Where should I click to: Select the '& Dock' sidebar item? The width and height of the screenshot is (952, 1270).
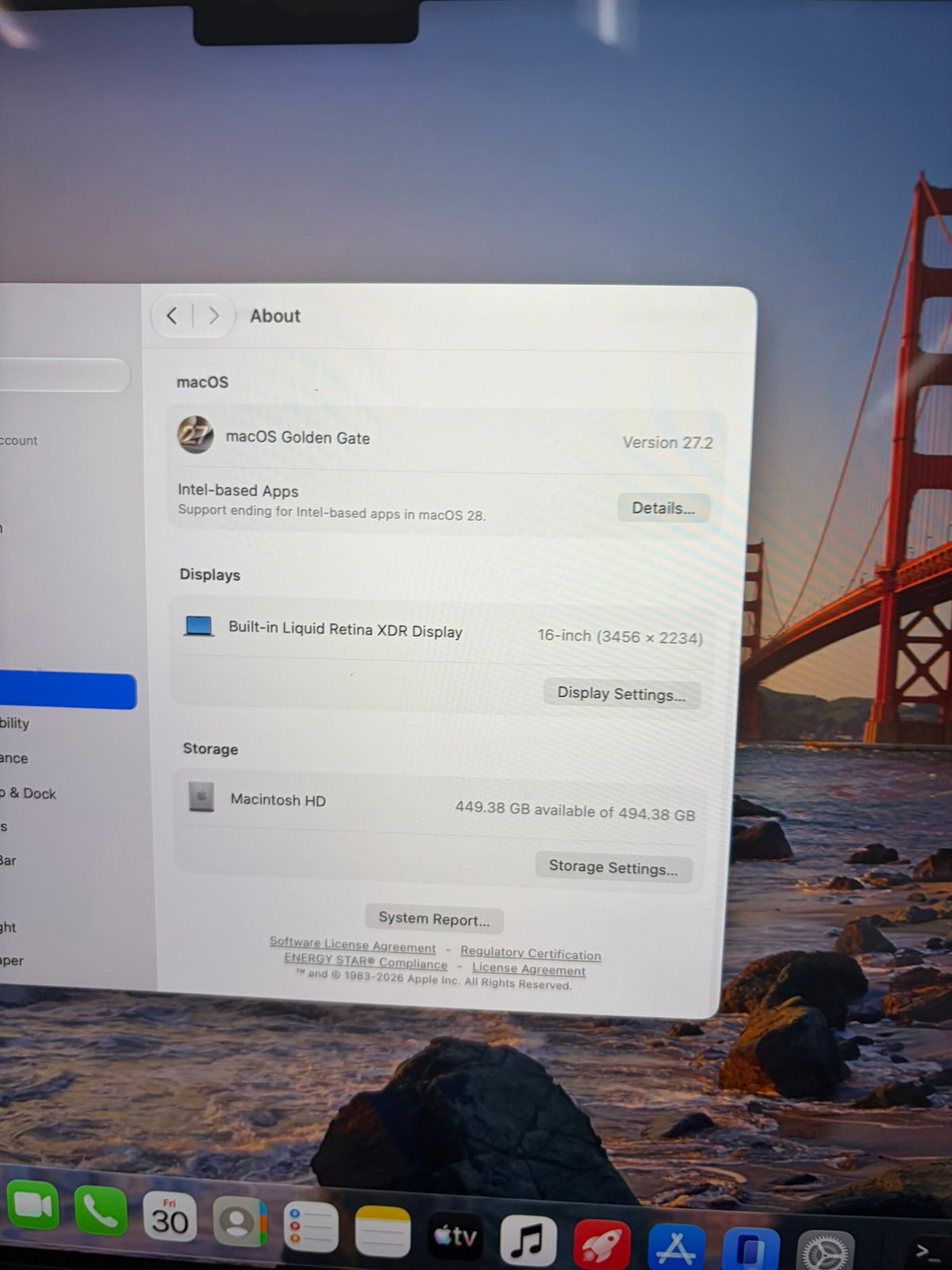click(x=29, y=793)
